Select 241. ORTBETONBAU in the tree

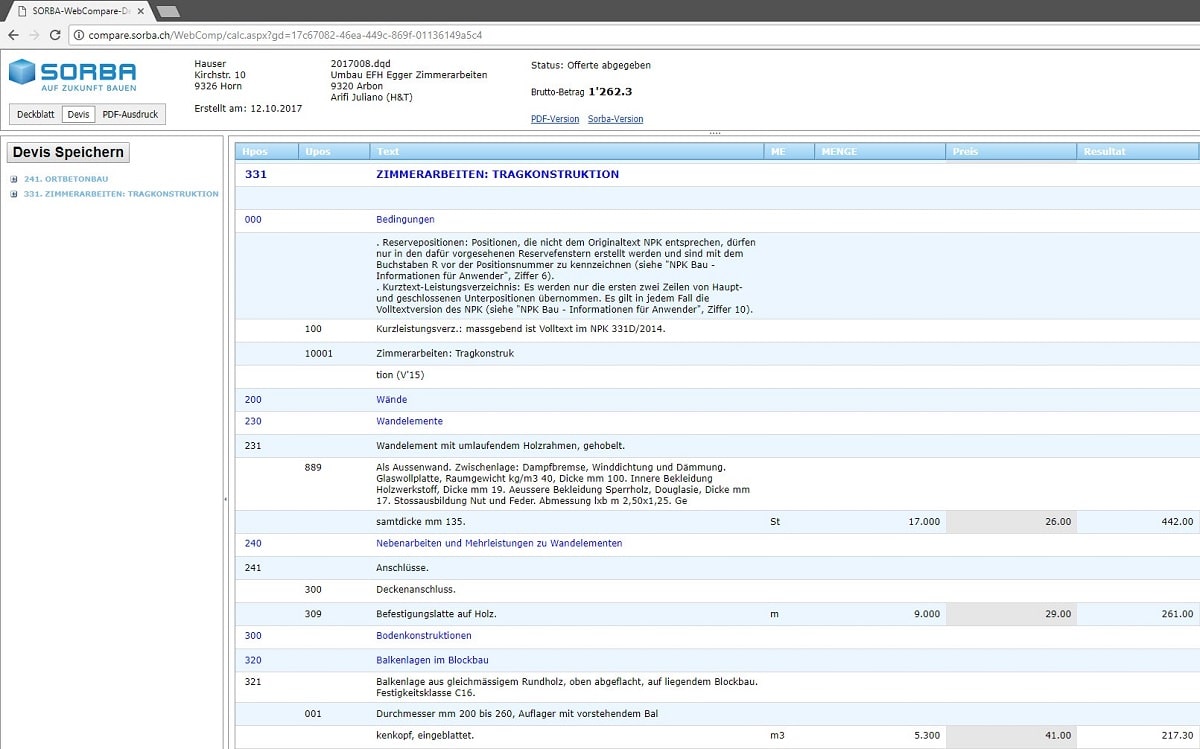(x=66, y=180)
